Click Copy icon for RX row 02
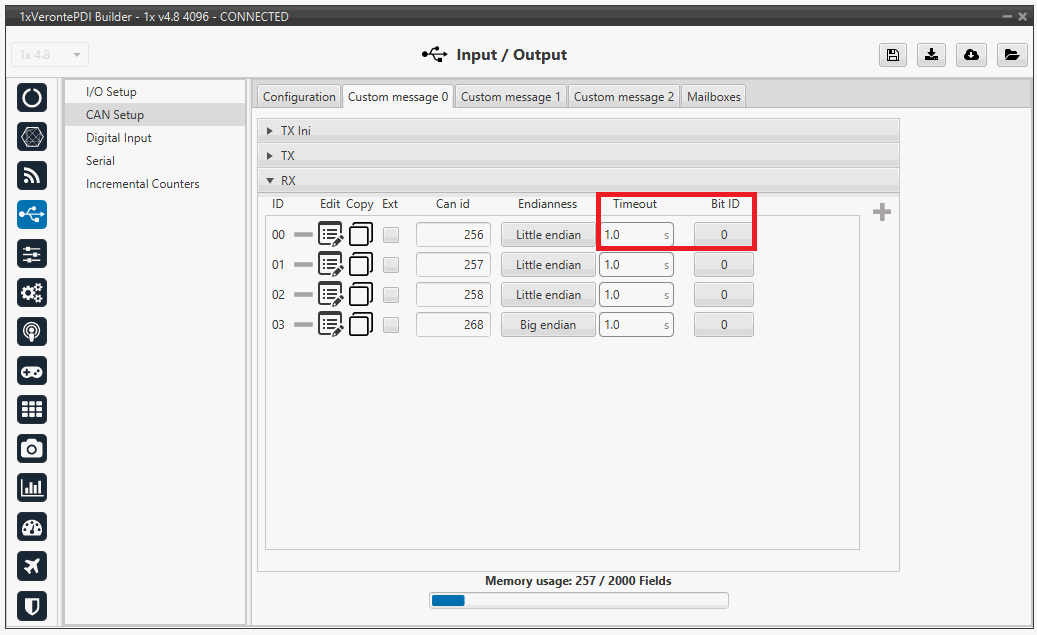 coord(360,295)
